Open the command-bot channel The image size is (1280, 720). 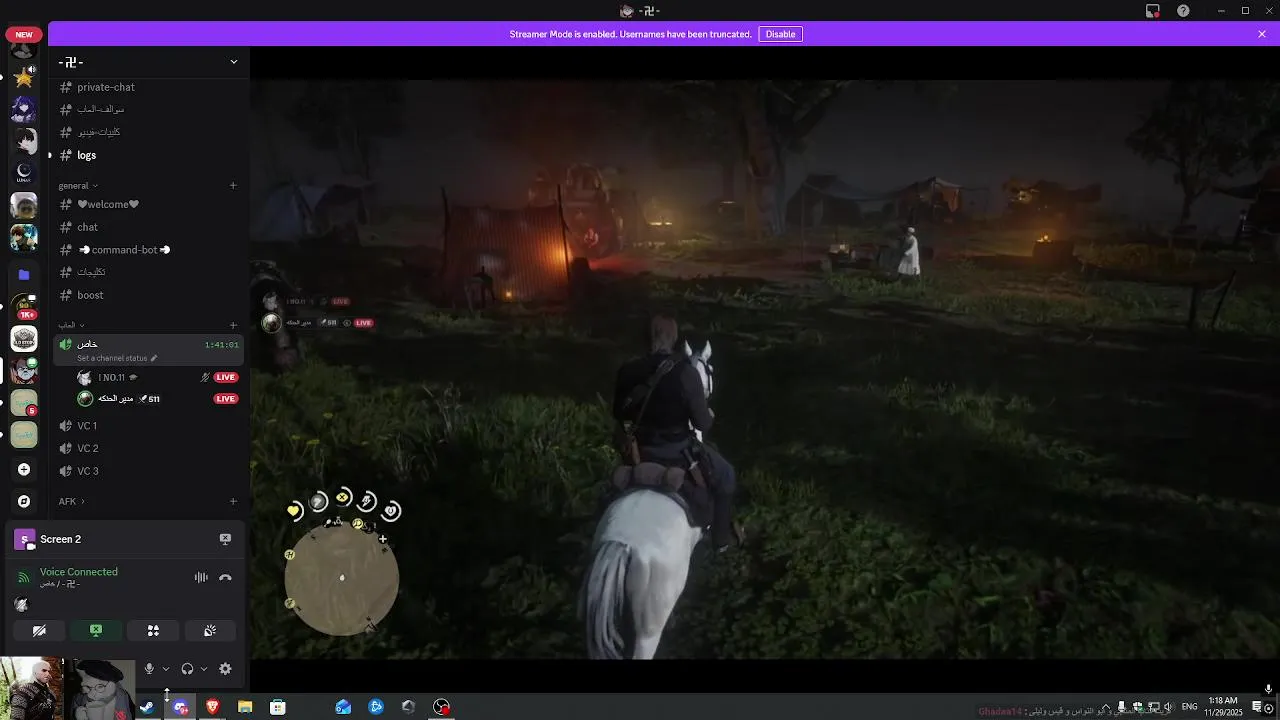[148, 250]
